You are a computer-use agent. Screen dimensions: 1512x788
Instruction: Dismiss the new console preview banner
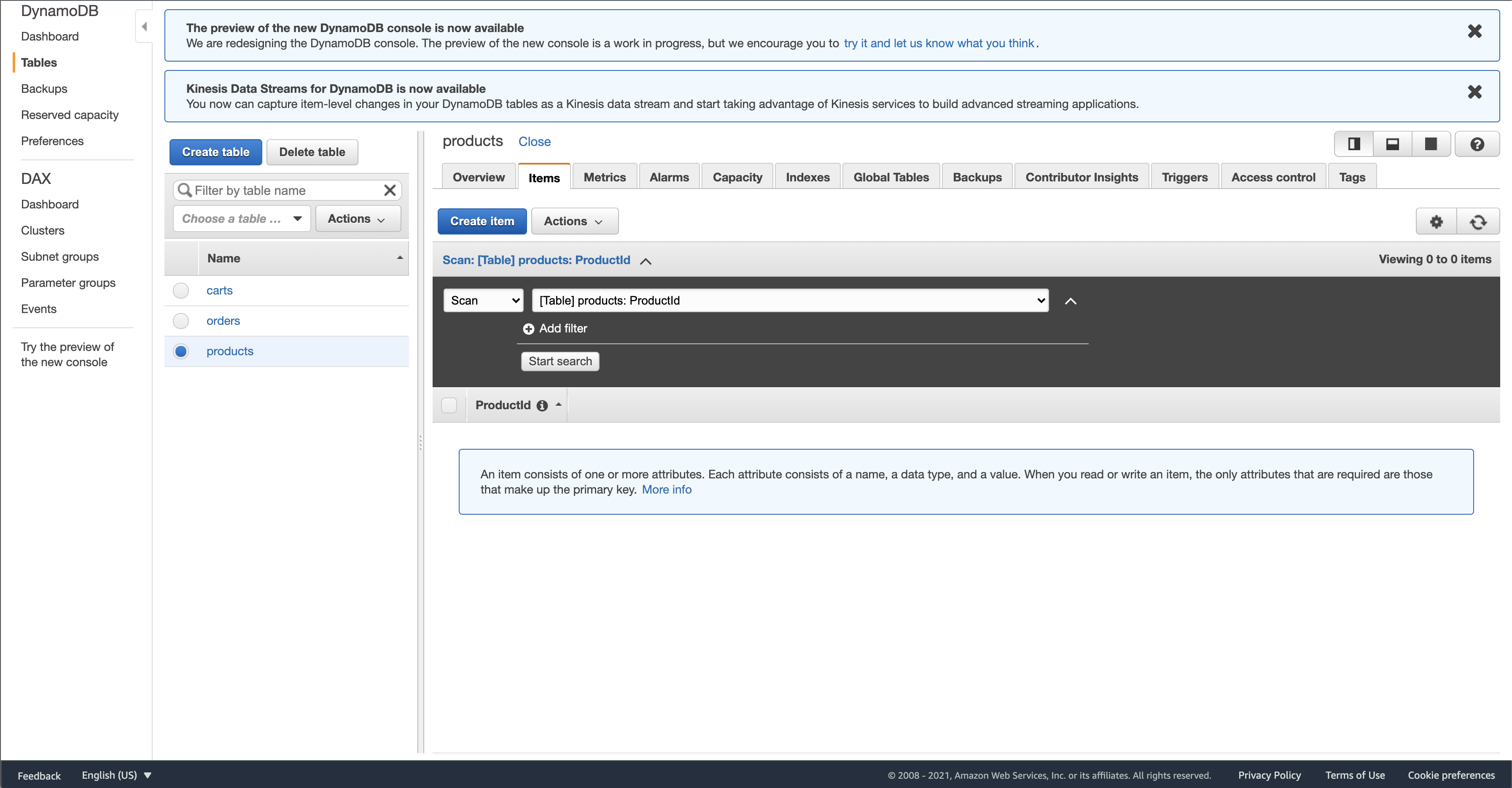[x=1474, y=31]
